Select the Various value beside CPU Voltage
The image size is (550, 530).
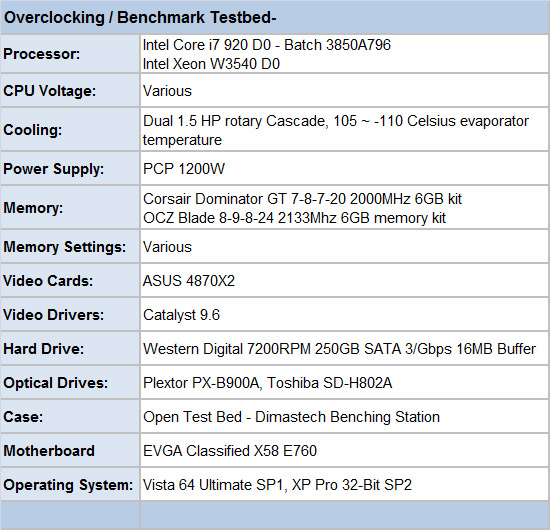pos(167,91)
